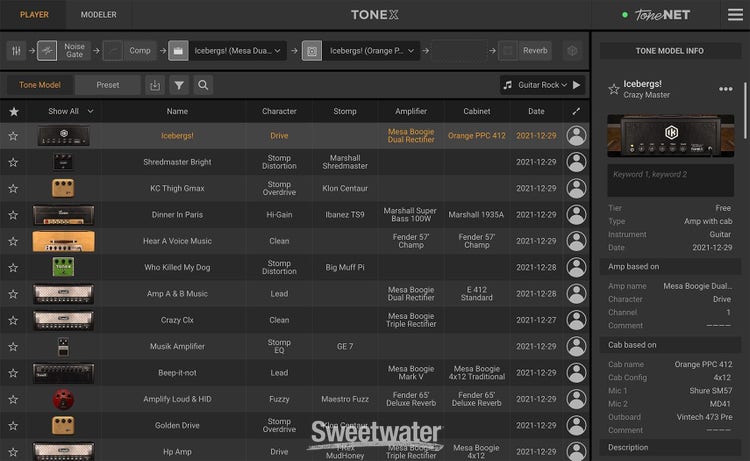Click the cabinet block icon before Icebergs! (Orange P…

[312, 51]
